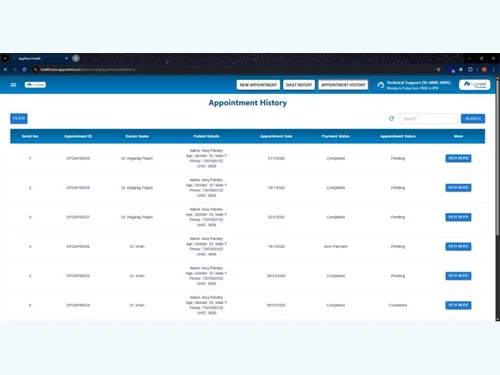Click the appointment date in row 3
This screenshot has width=500, height=375.
(276, 217)
